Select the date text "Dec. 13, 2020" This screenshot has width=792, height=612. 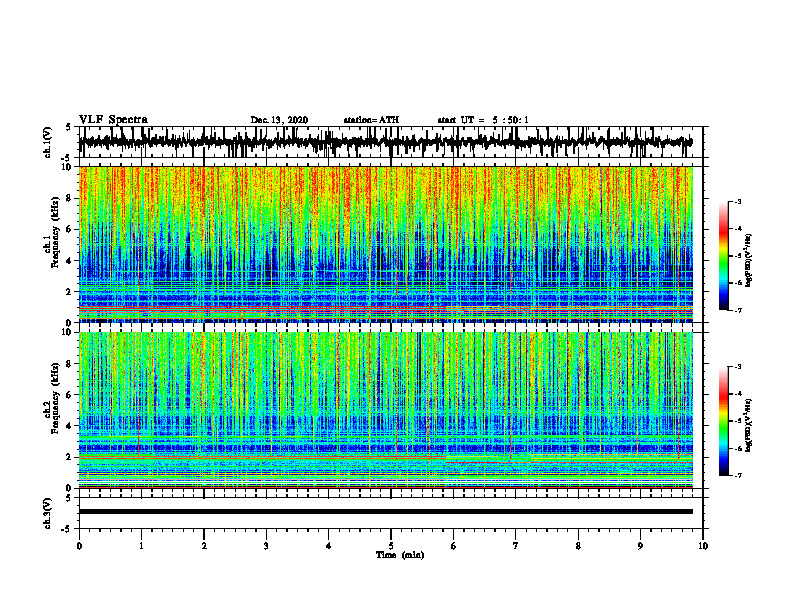[279, 120]
